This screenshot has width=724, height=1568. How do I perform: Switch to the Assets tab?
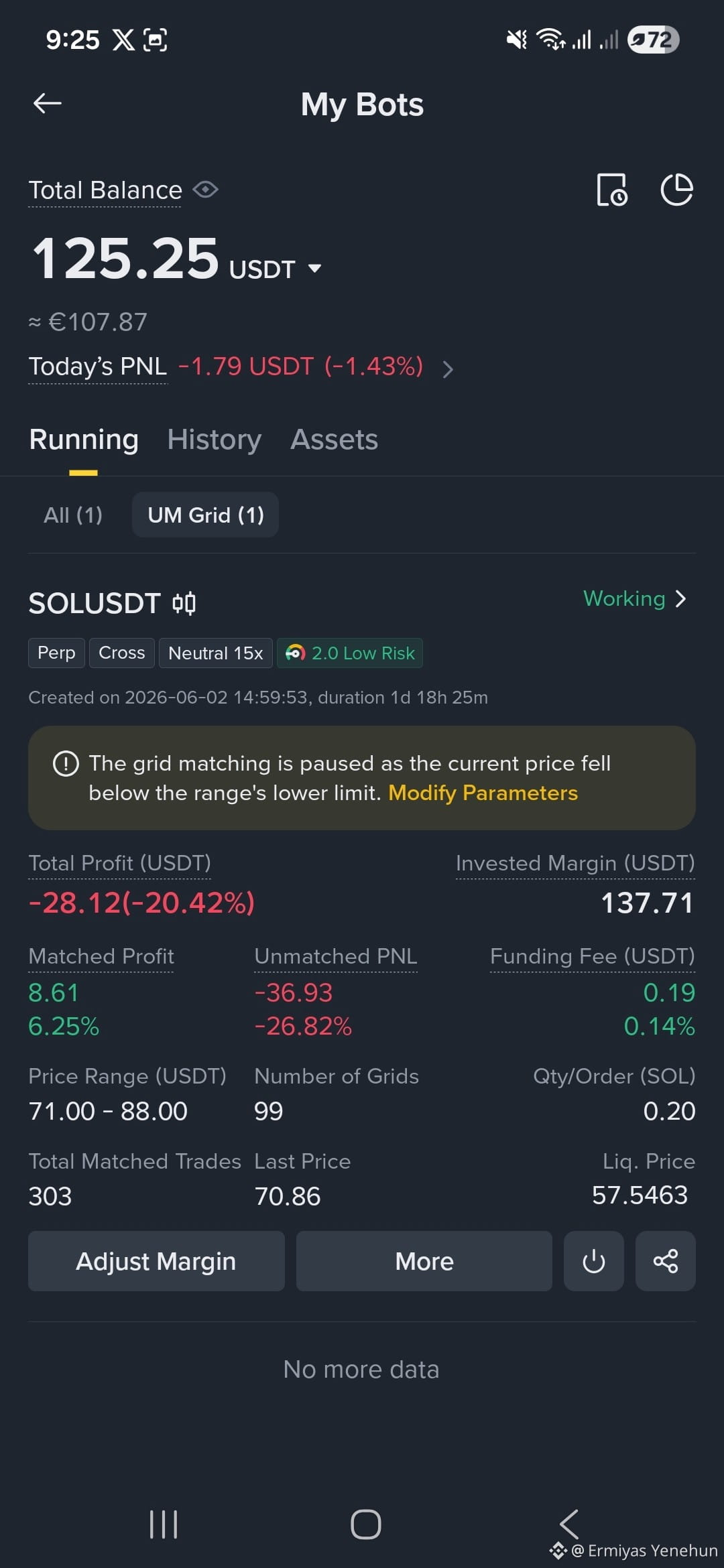point(334,440)
